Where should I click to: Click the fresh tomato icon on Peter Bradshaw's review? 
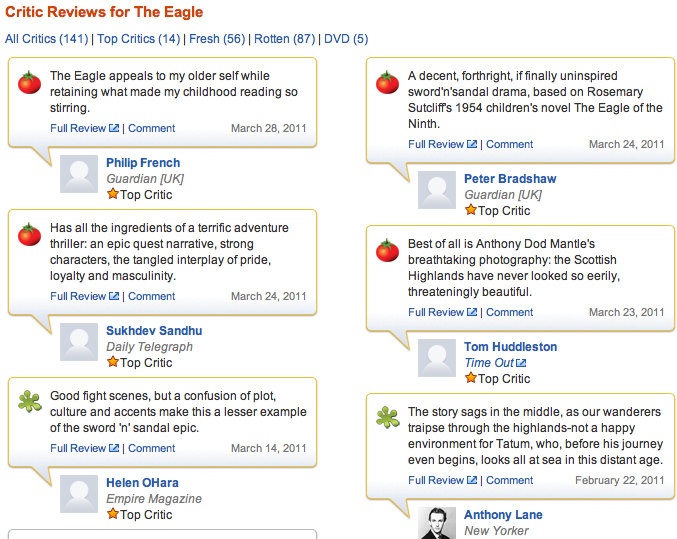pos(387,83)
